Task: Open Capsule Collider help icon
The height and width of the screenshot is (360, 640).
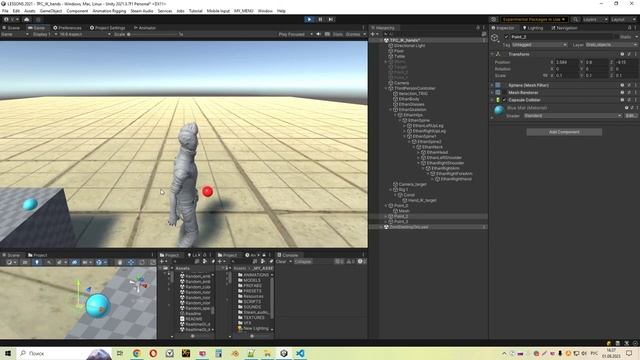Action: pyautogui.click(x=622, y=100)
